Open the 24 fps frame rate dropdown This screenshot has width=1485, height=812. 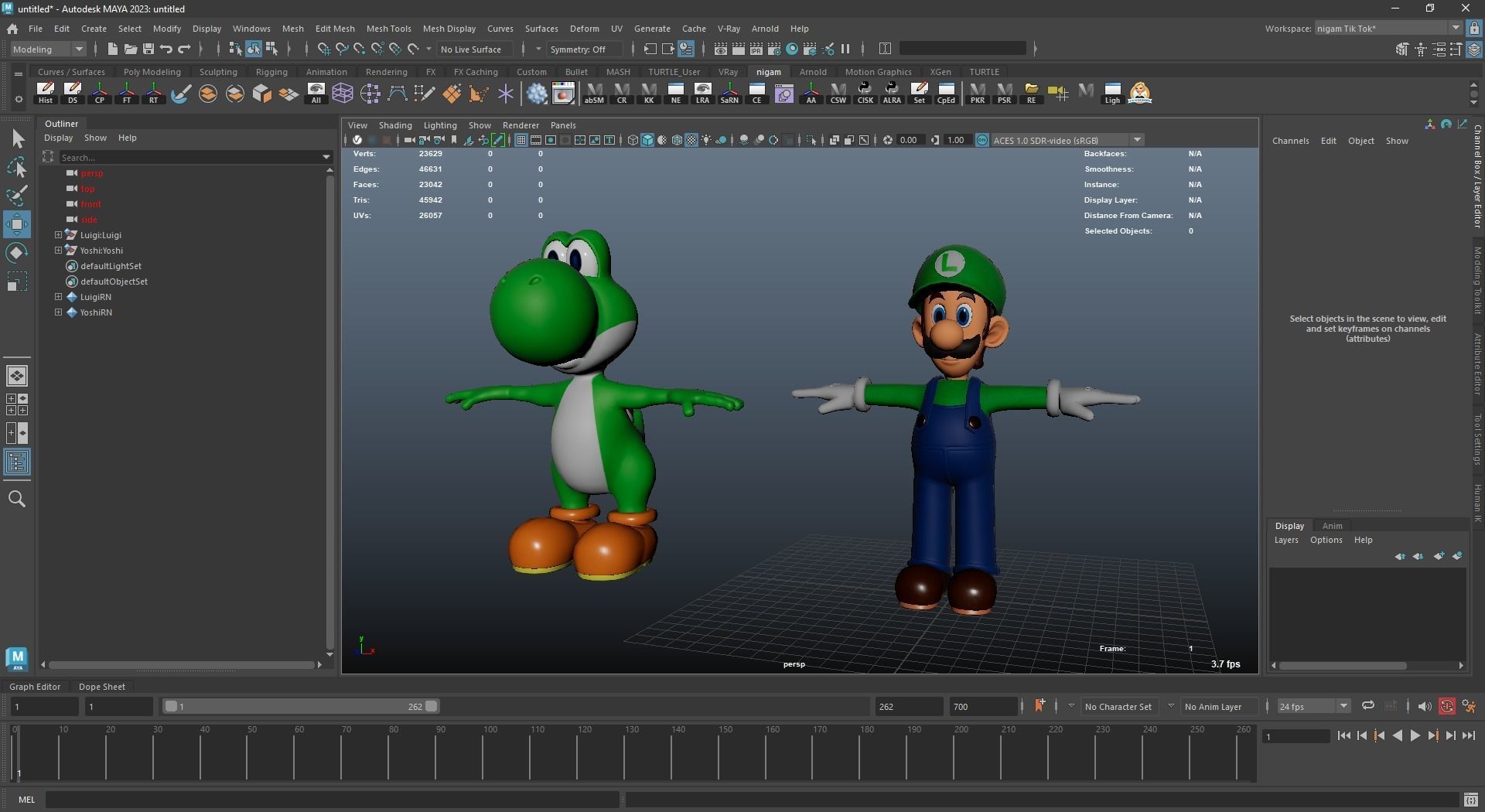click(x=1313, y=706)
